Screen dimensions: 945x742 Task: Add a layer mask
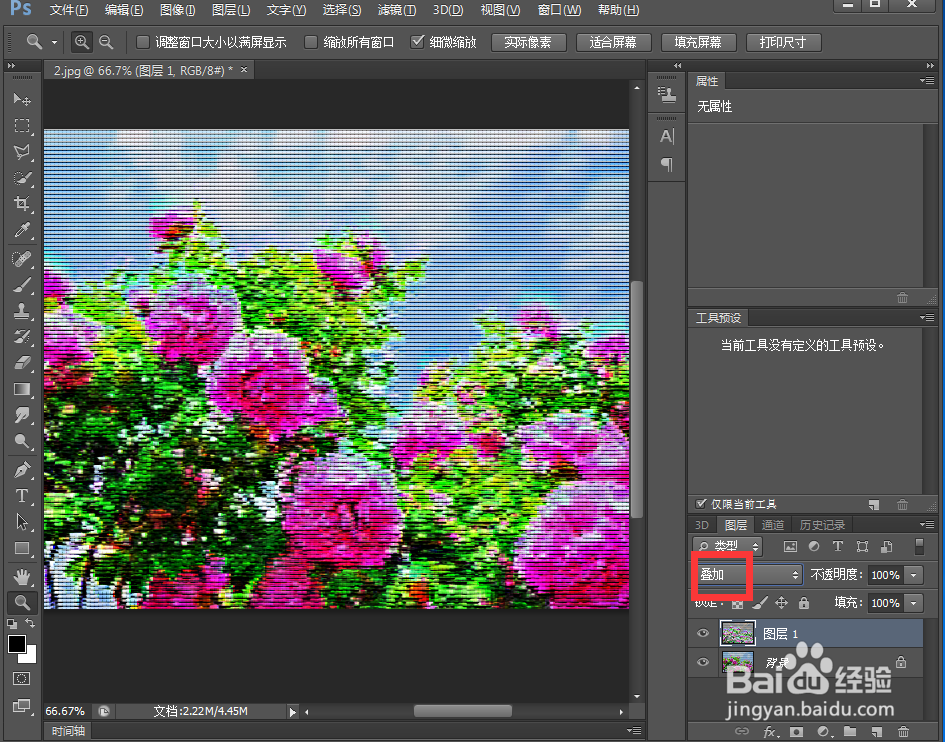[x=797, y=731]
